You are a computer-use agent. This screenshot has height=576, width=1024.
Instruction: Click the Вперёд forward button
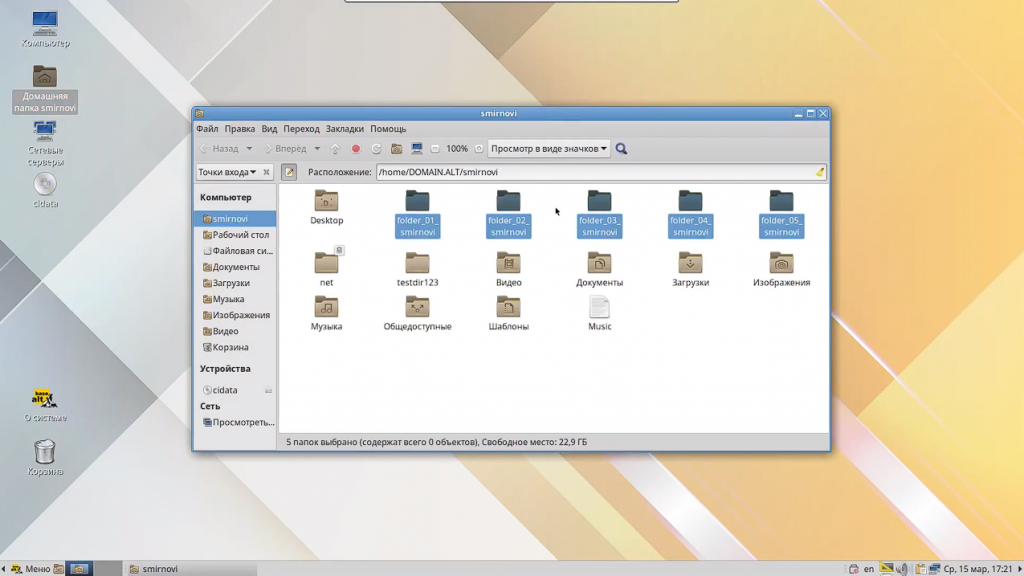[285, 149]
